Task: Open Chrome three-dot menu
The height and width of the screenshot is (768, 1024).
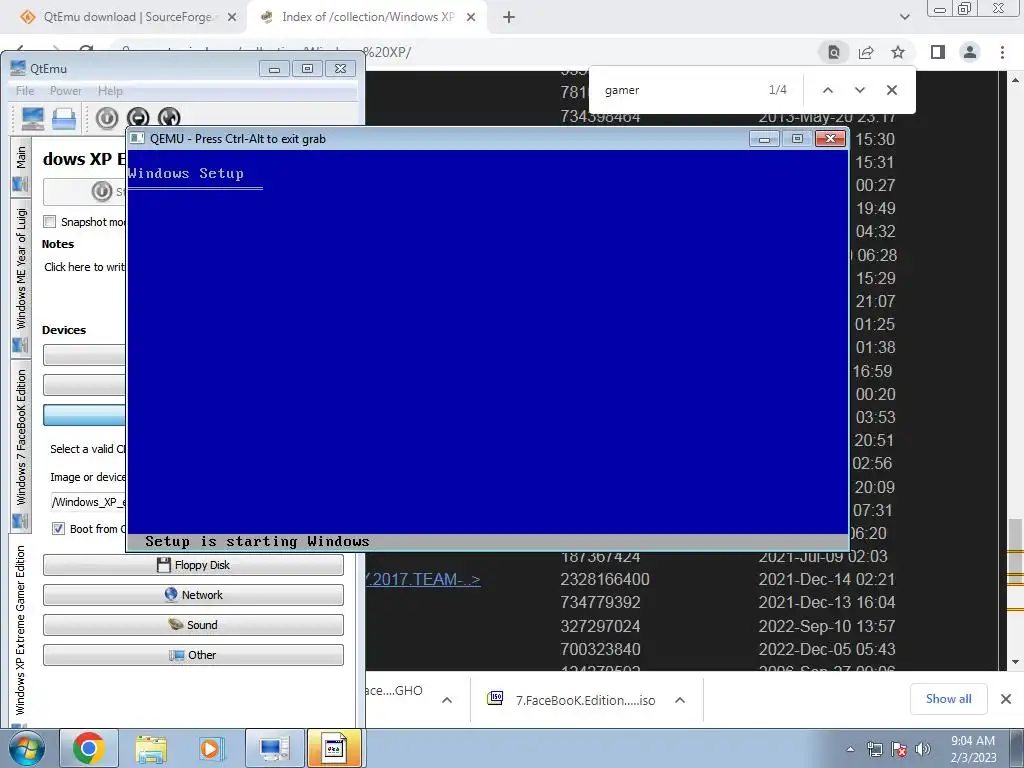Action: [1002, 52]
